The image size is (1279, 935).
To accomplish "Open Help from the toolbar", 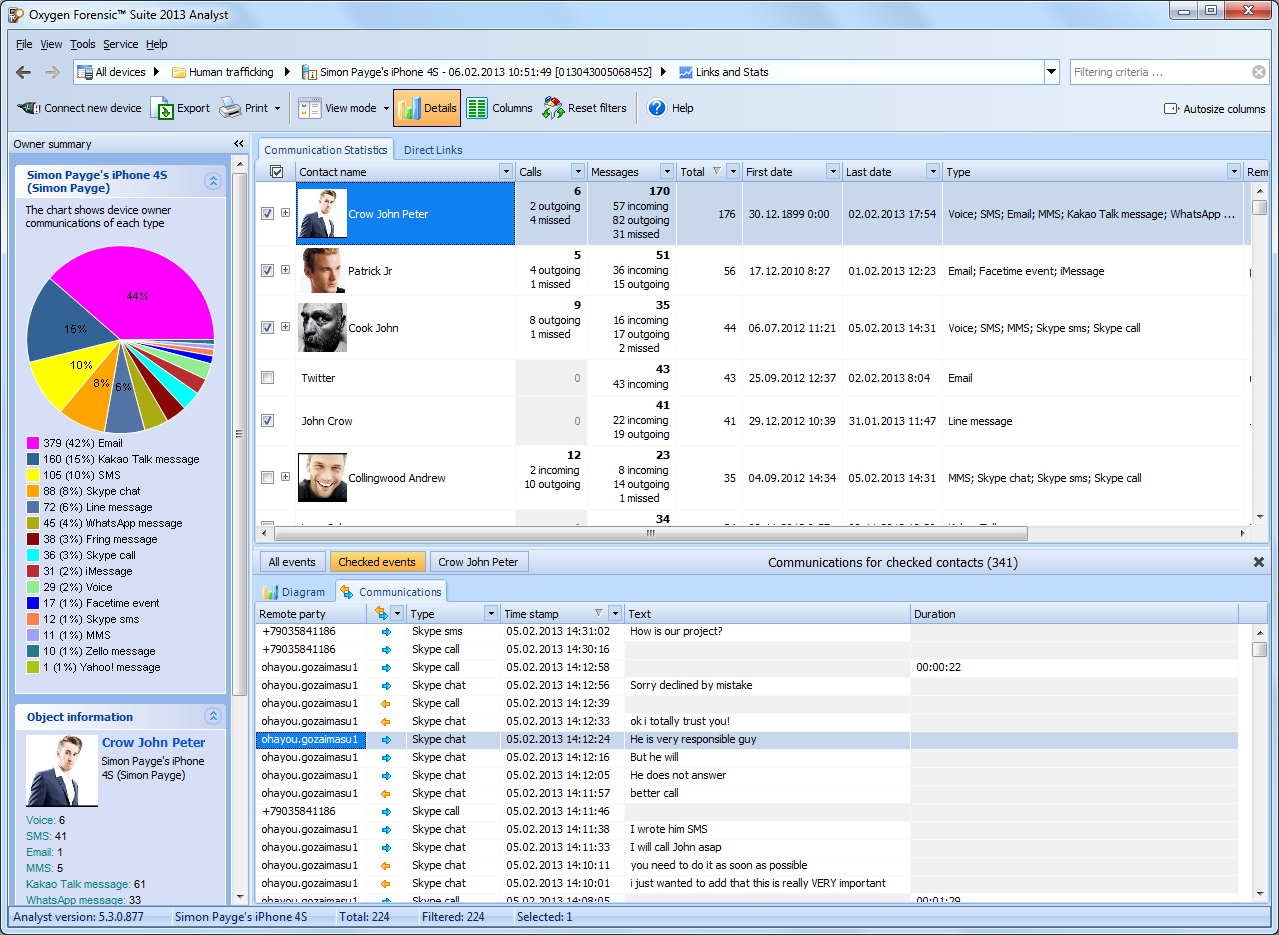I will click(x=670, y=108).
